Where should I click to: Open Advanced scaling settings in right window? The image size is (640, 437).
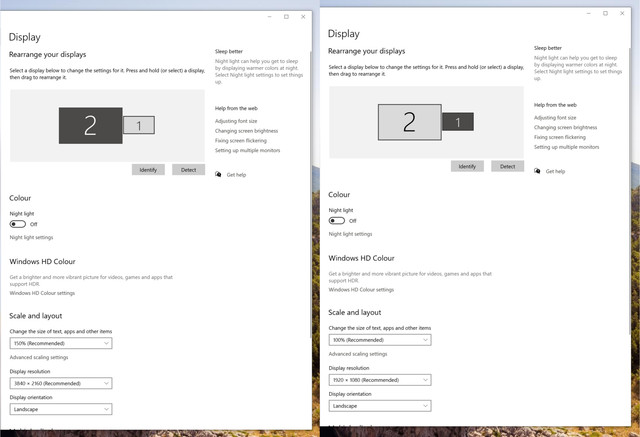pyautogui.click(x=358, y=354)
